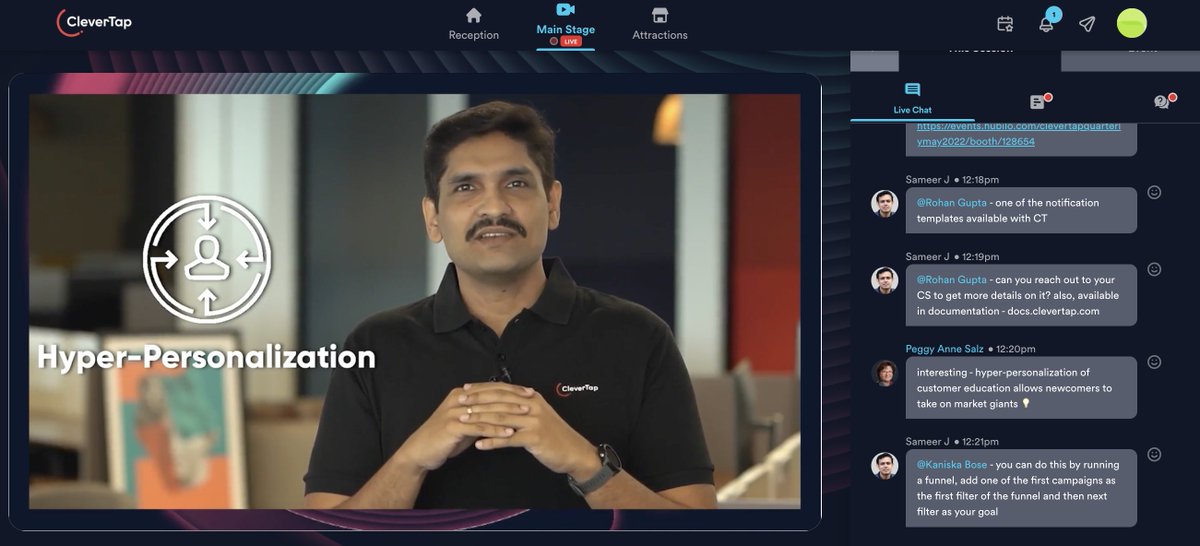The height and width of the screenshot is (546, 1200).
Task: Click the Peggy Anne Salz name
Action: click(945, 349)
